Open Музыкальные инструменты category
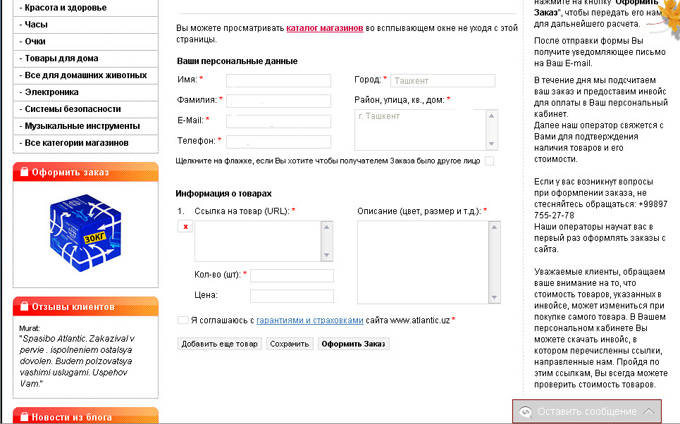680x424 pixels. (85, 126)
